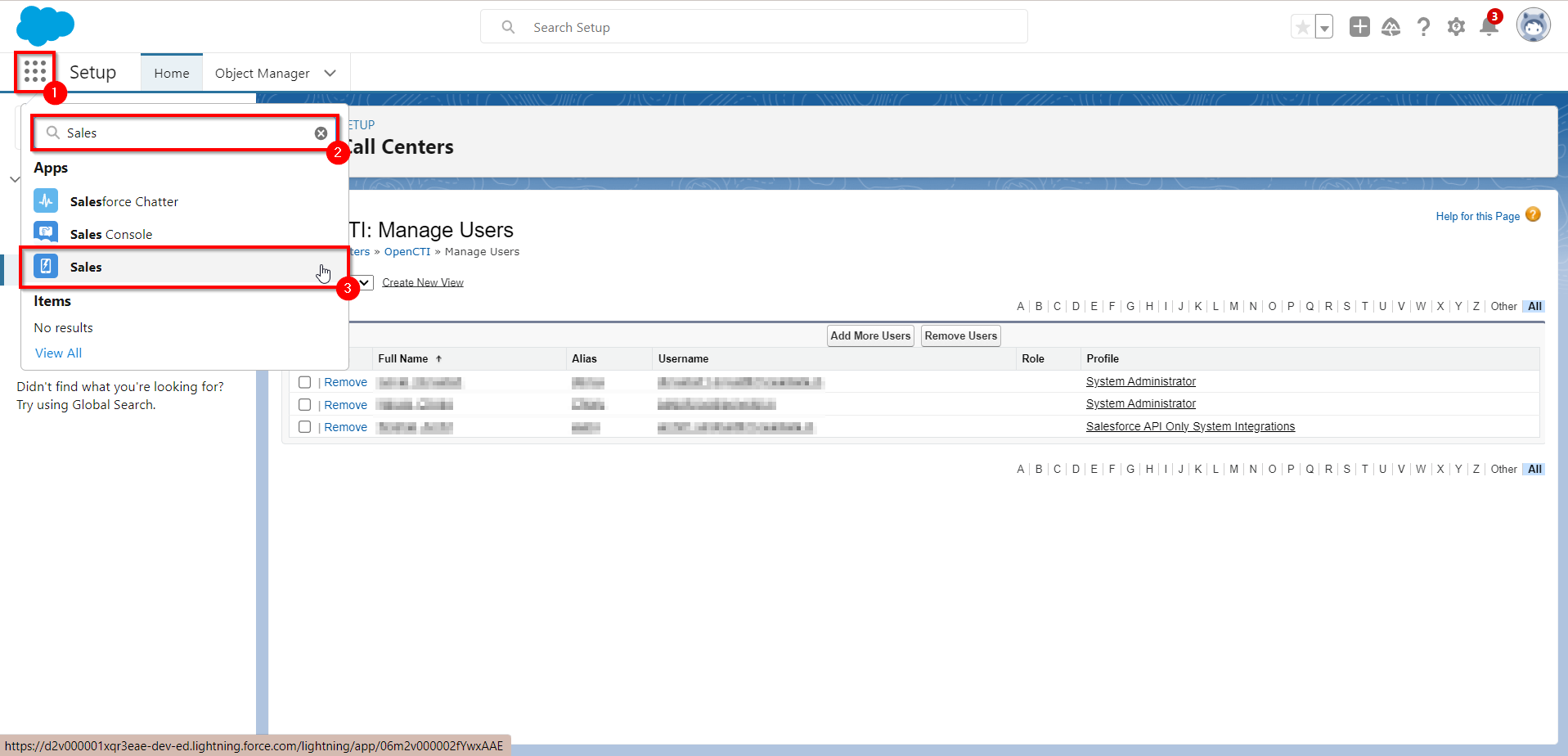Viewport: 1568px width, 756px height.
Task: Sort by the Role column header
Action: (1033, 359)
